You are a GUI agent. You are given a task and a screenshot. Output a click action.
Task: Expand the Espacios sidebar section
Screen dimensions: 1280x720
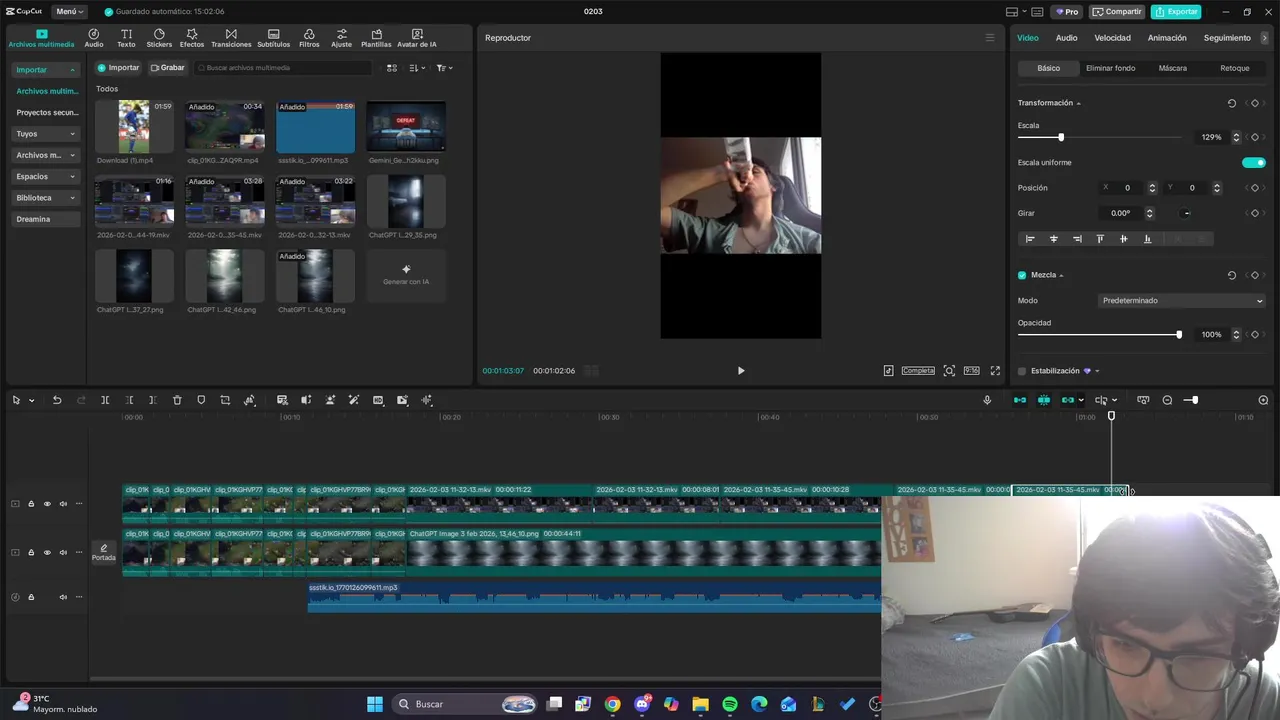[45, 176]
